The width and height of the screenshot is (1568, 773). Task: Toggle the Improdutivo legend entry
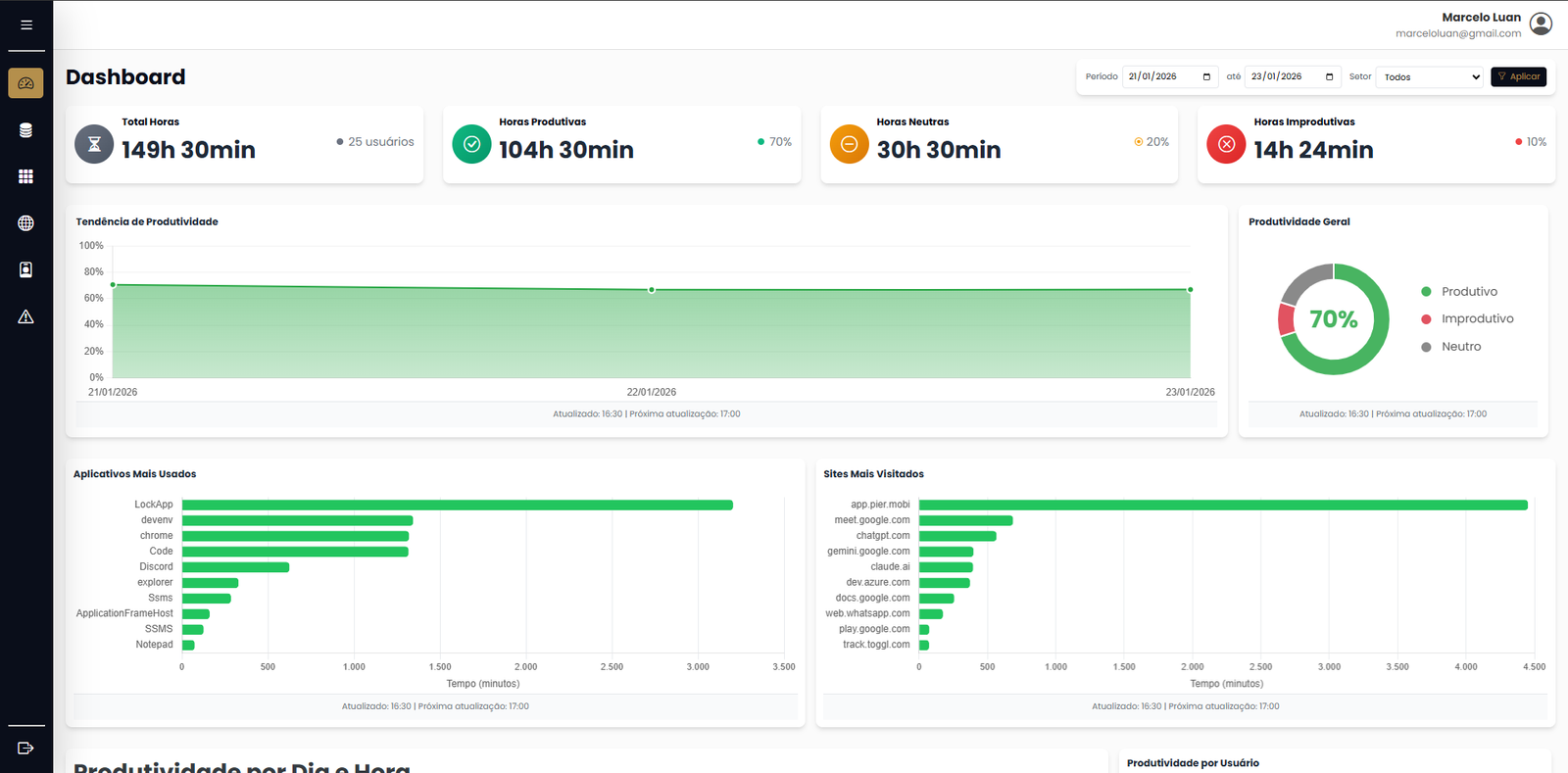tap(1476, 318)
